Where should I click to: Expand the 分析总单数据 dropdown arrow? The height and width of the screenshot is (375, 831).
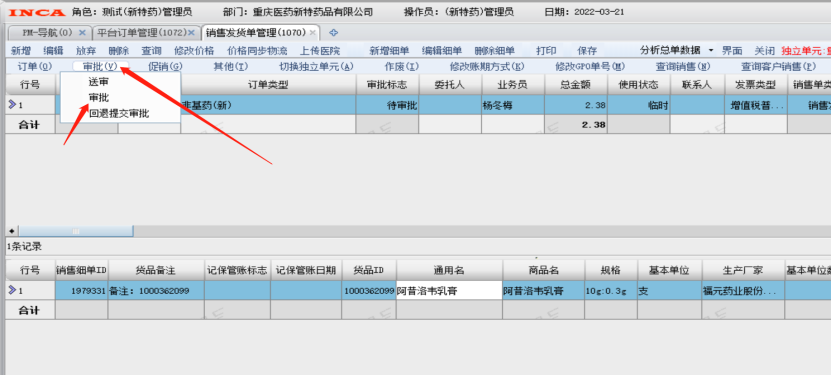coord(711,50)
